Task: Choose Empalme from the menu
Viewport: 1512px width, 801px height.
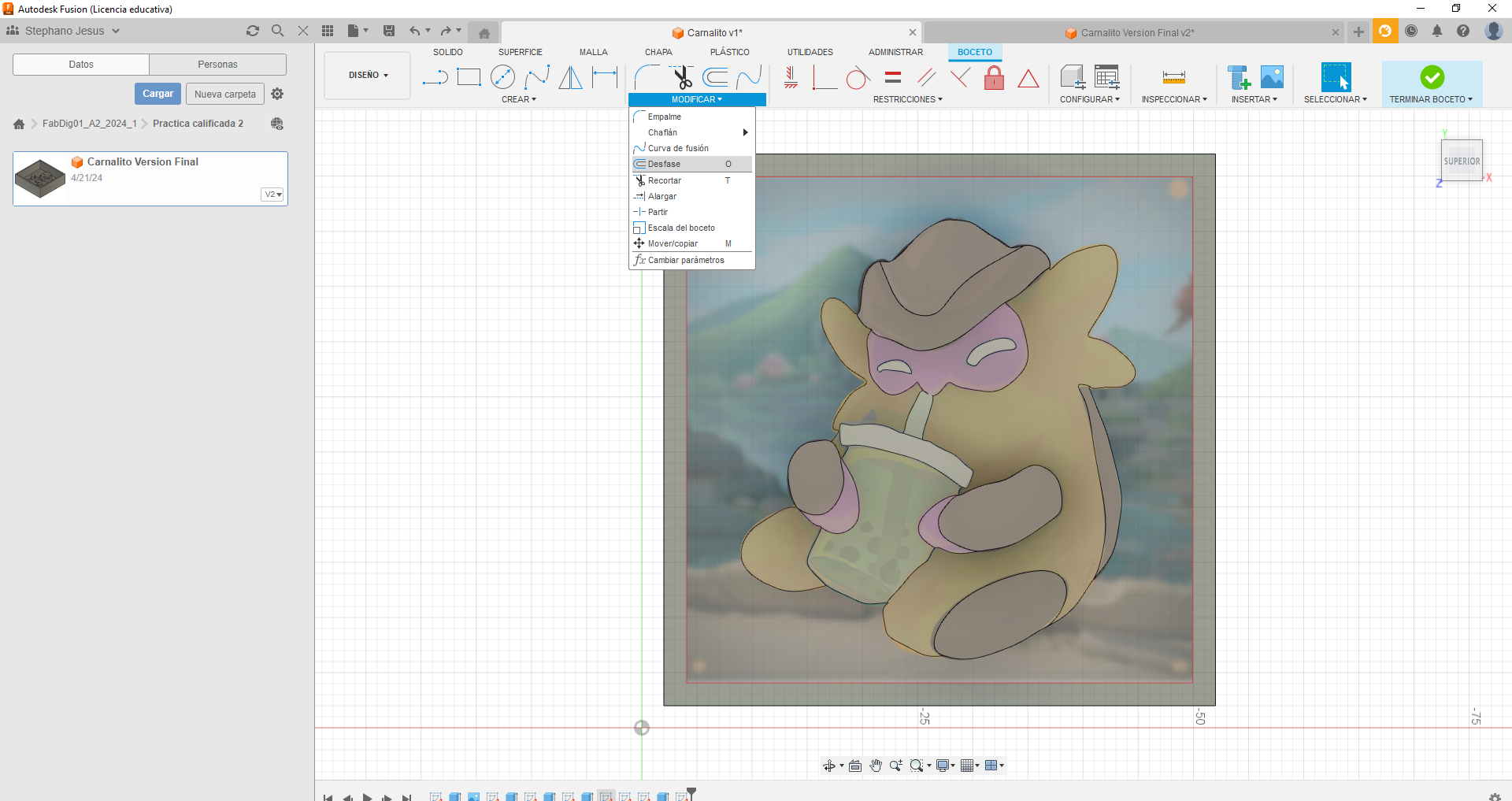Action: 691,117
